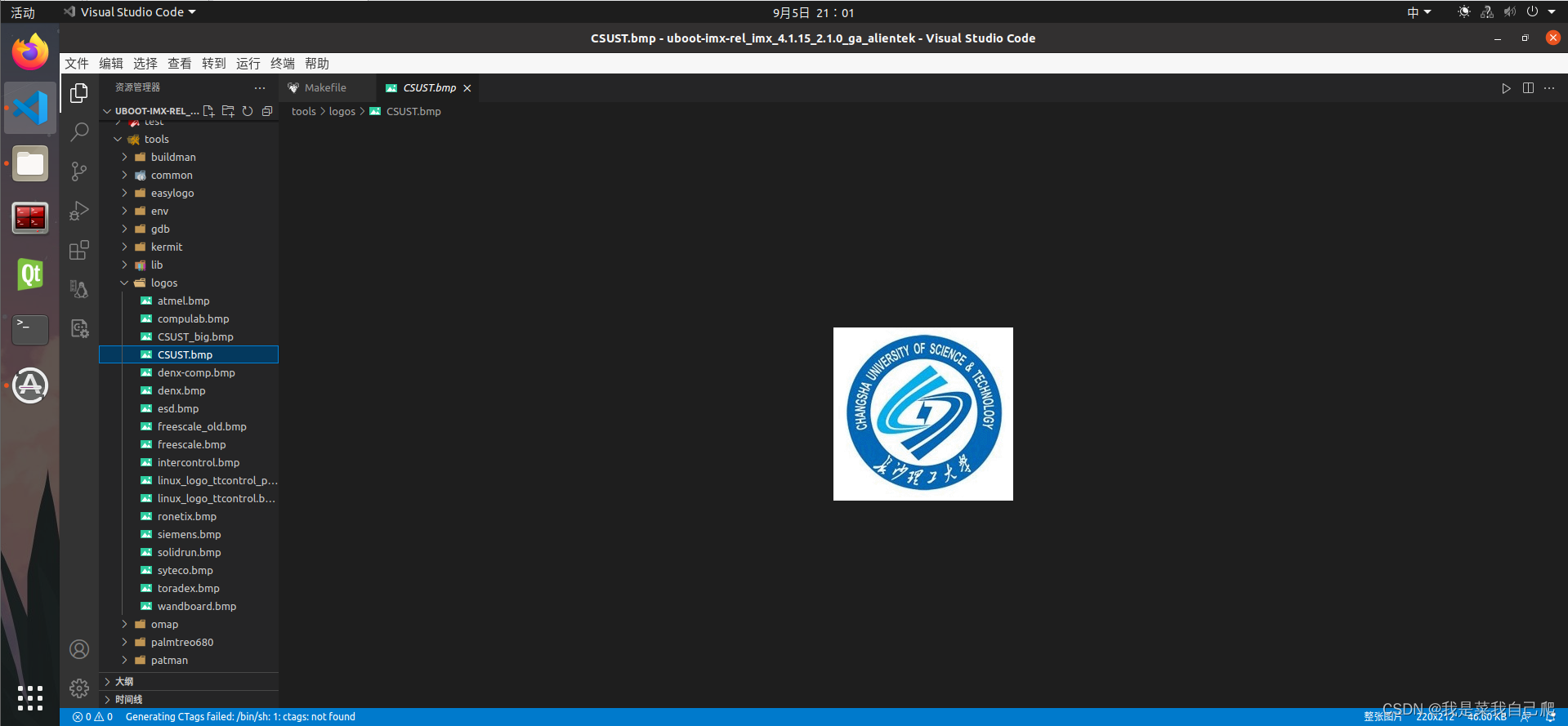Open the Source Control view

tap(79, 171)
